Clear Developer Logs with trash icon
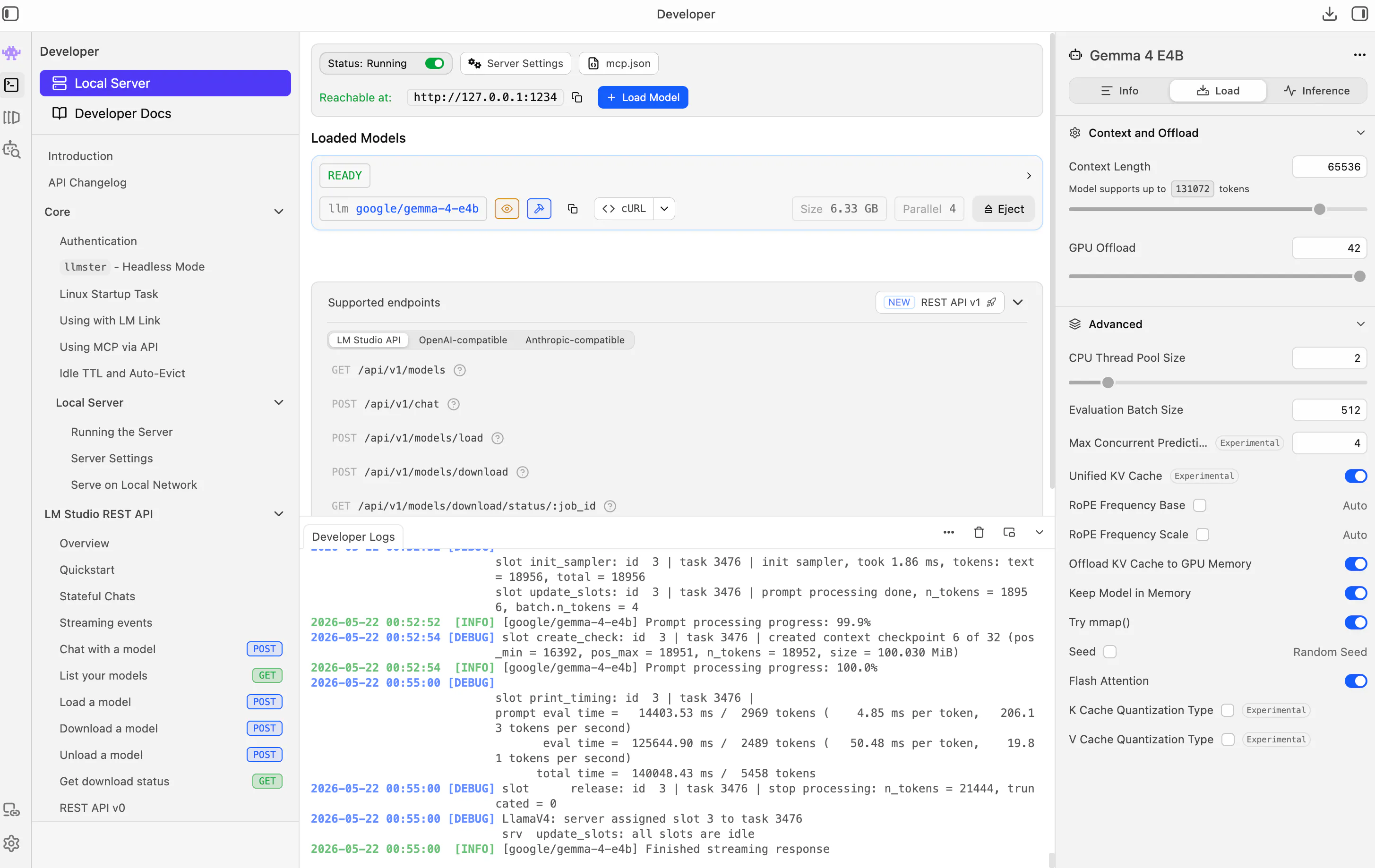This screenshot has height=868, width=1375. click(x=979, y=532)
